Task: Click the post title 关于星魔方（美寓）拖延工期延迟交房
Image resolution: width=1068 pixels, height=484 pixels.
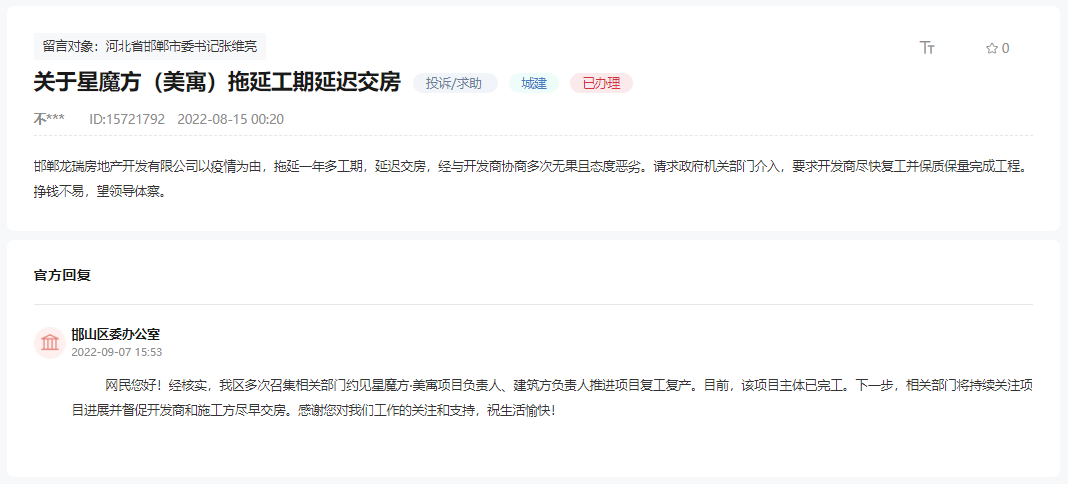Action: 217,82
